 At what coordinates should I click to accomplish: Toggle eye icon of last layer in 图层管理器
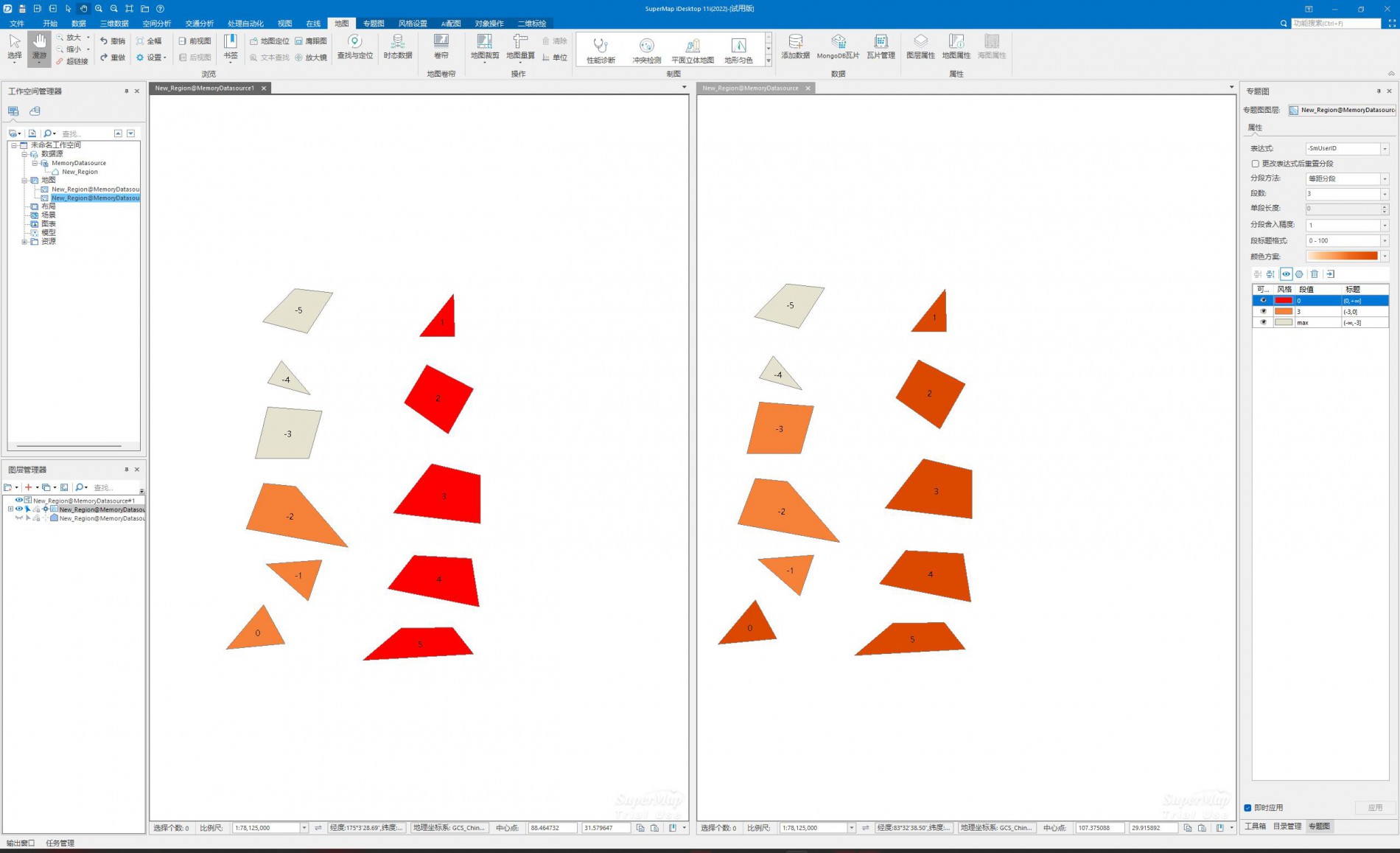click(19, 518)
